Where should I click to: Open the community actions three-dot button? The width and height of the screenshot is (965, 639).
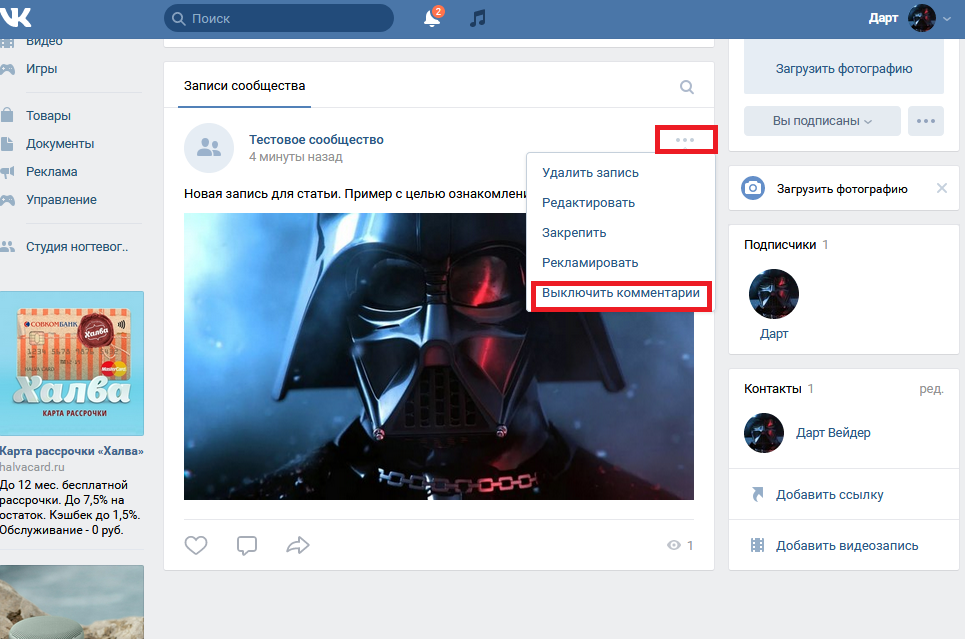click(x=926, y=121)
